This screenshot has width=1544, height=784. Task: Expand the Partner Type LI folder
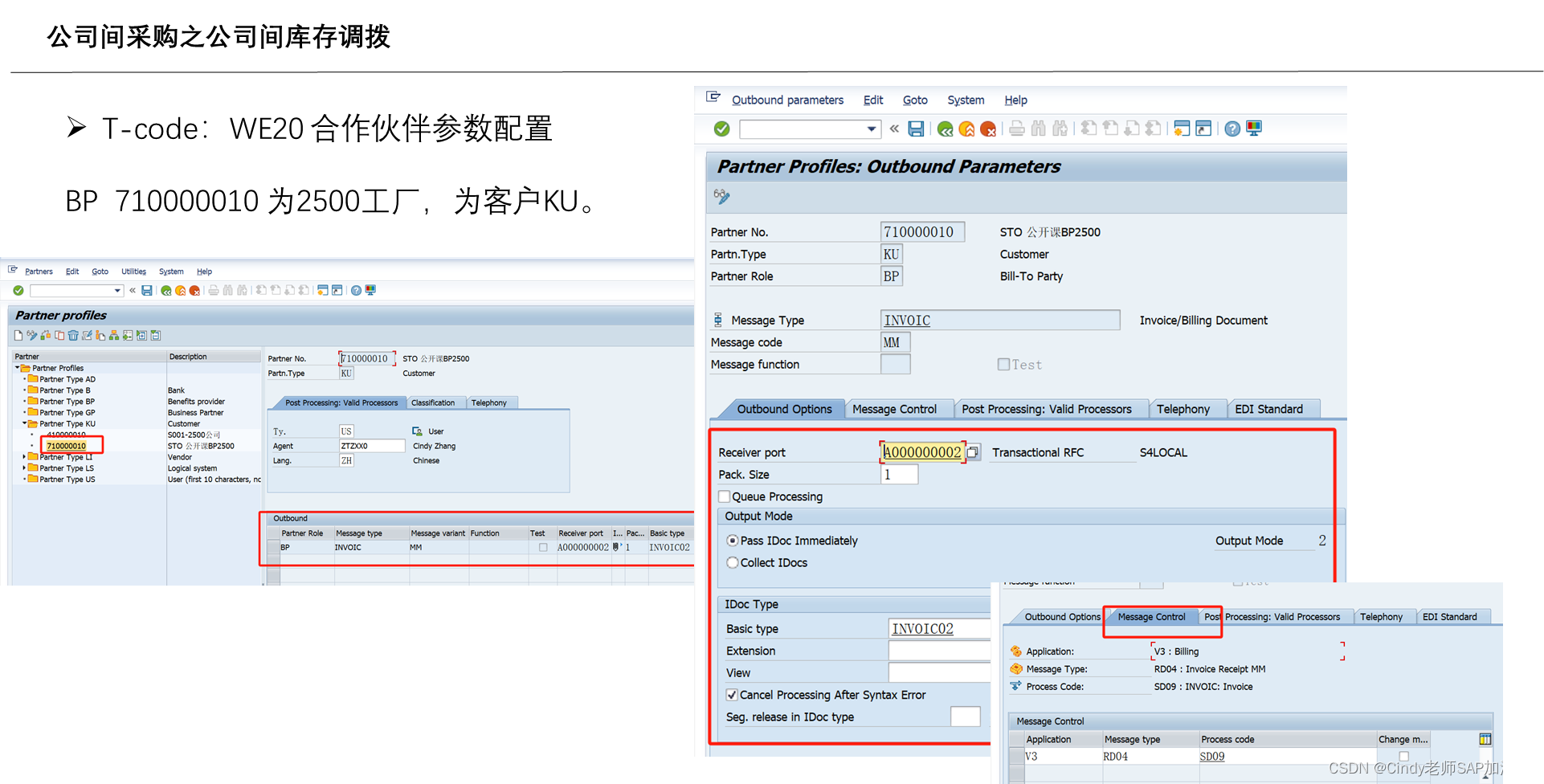26,456
